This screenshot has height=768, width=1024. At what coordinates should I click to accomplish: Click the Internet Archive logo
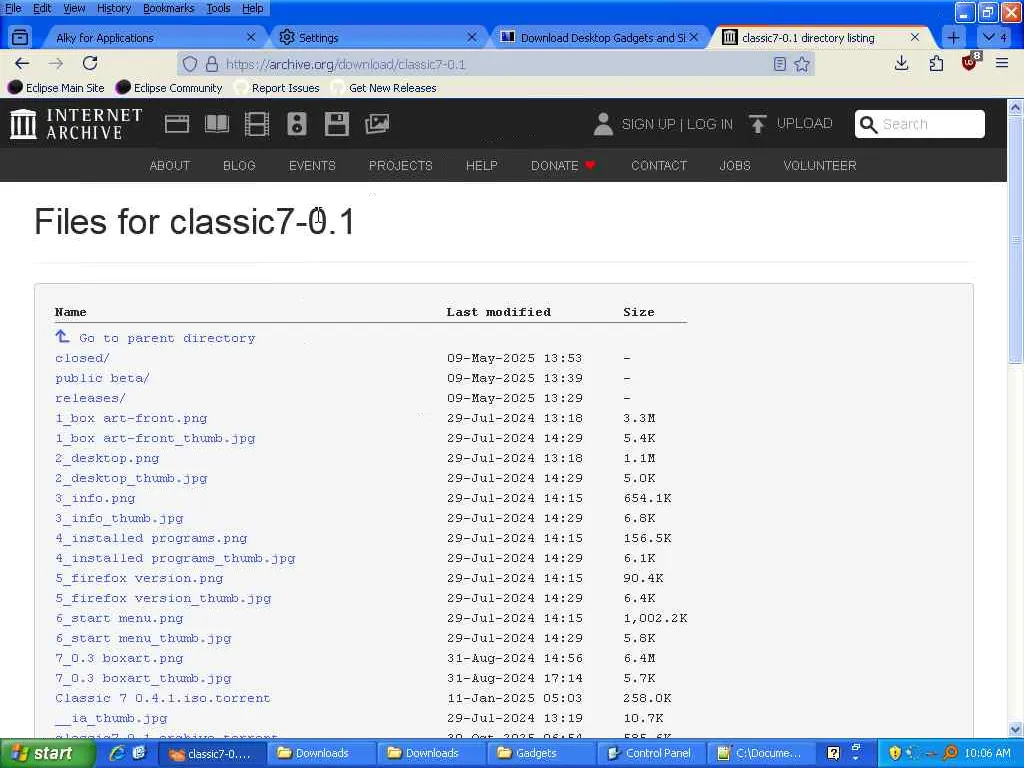76,124
